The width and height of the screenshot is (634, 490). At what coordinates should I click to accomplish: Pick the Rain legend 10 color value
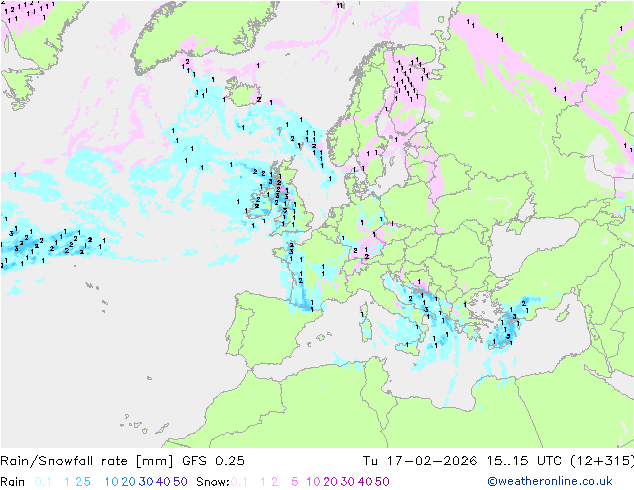coord(111,482)
